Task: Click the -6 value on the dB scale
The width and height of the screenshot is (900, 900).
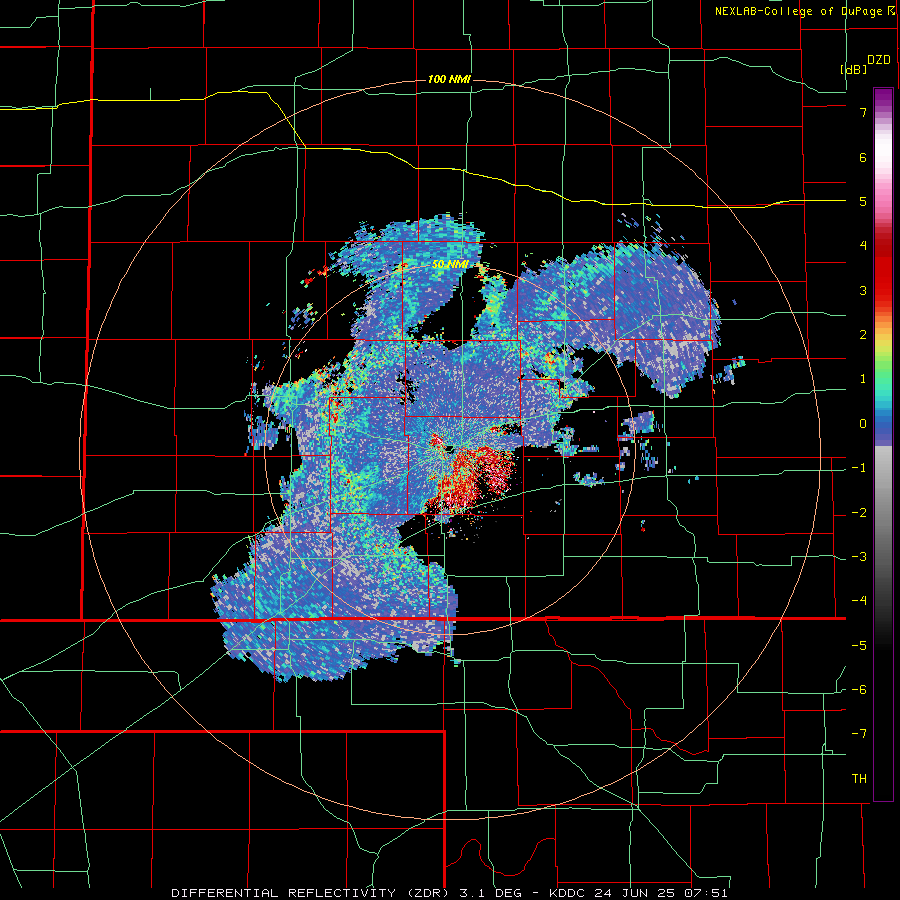Action: [859, 690]
